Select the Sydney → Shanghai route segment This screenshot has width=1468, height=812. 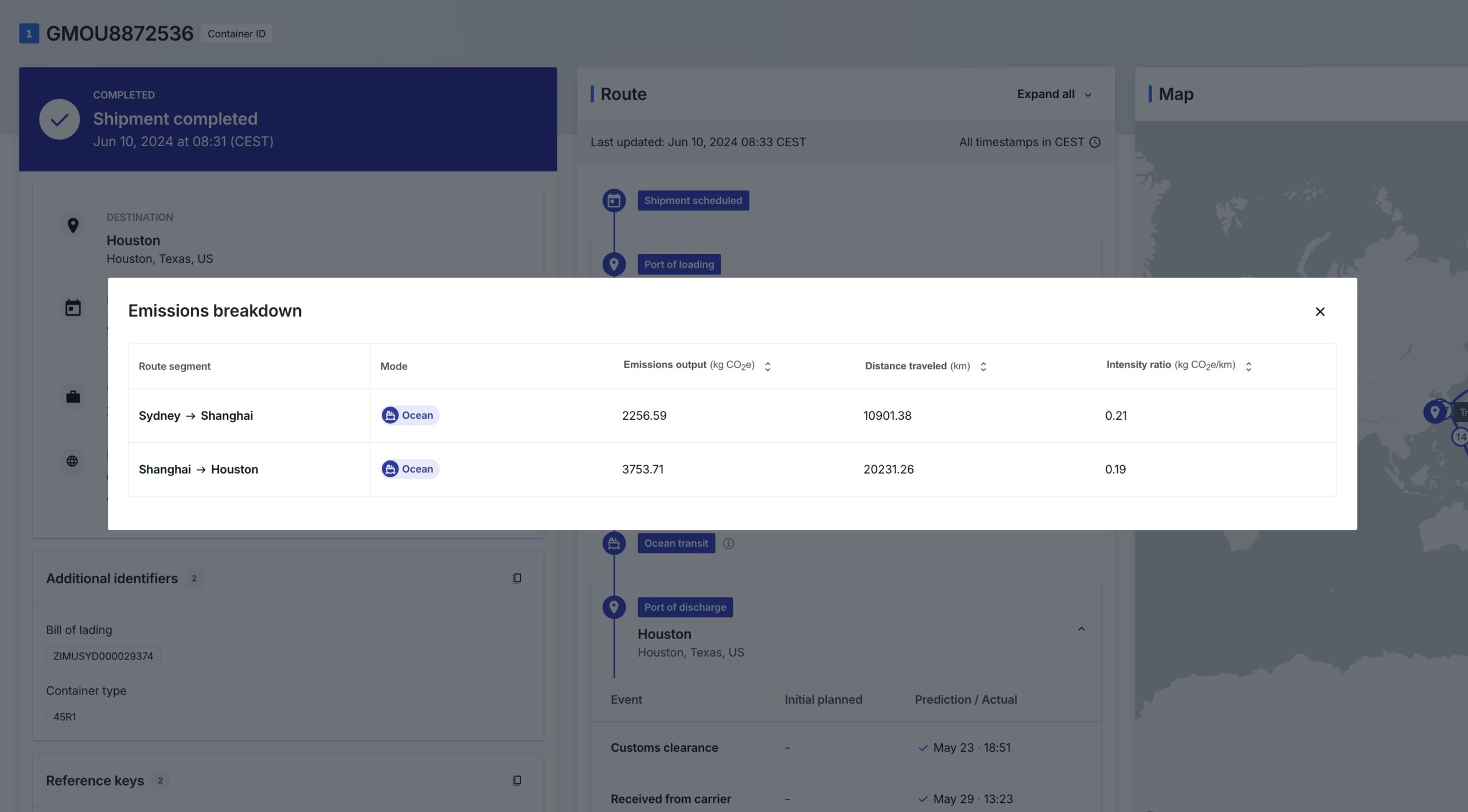(x=196, y=416)
